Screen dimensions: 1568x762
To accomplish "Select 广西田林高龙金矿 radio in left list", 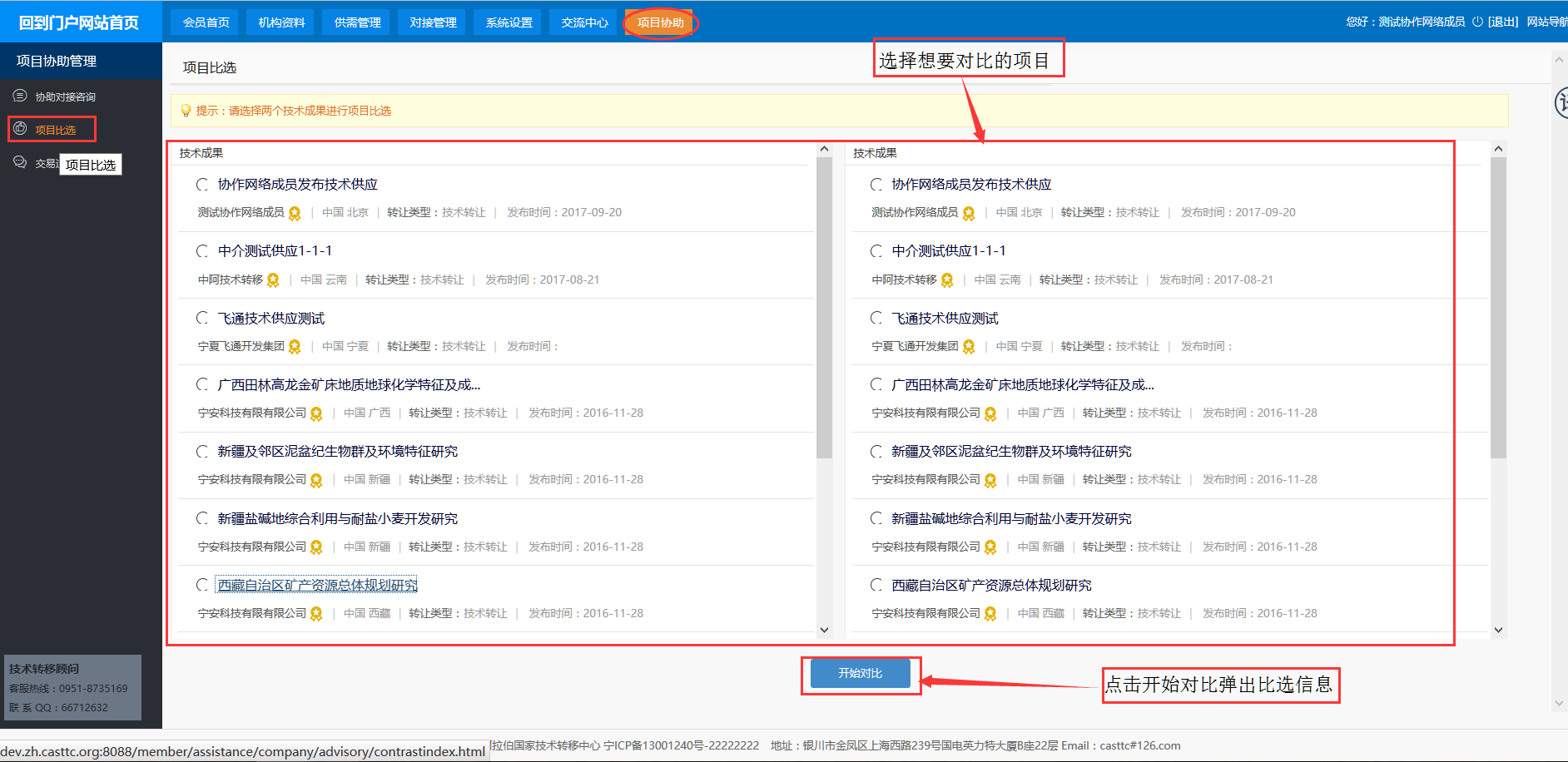I will 202,384.
